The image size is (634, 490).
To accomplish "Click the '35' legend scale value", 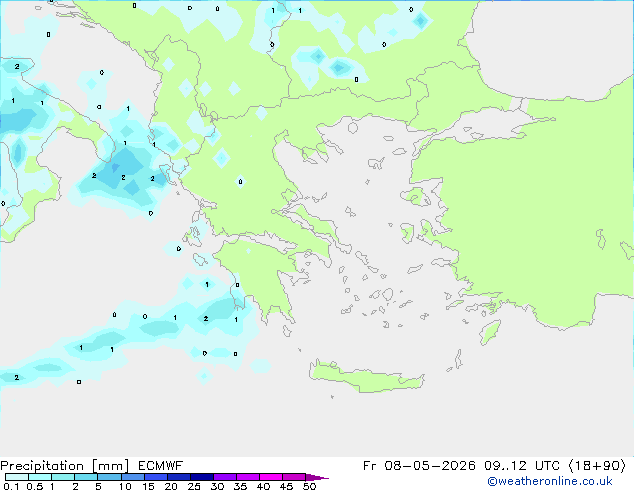I will tap(240, 486).
